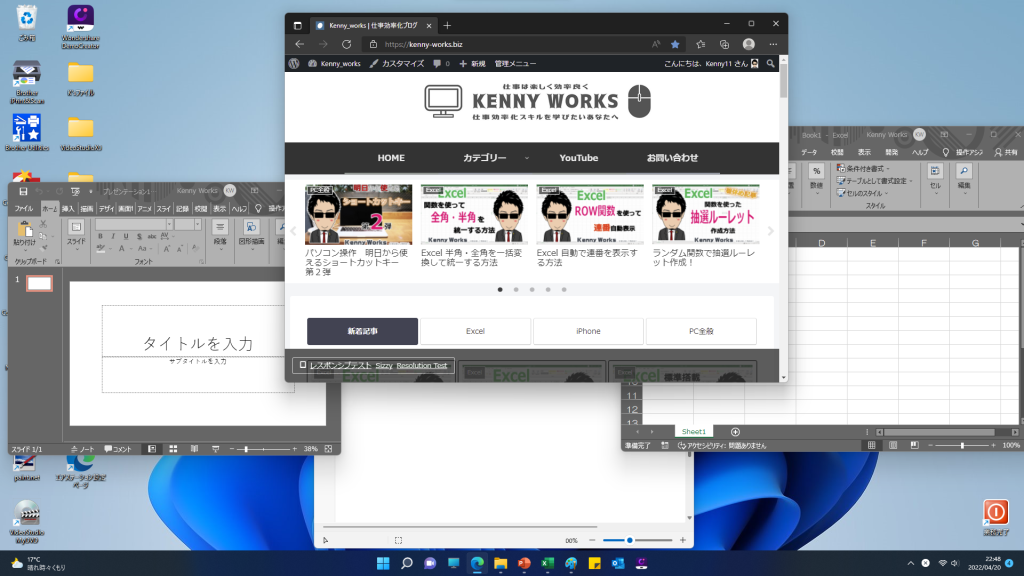Toggle underline formatting in PowerPoint
1024x576 pixels.
[x=126, y=237]
